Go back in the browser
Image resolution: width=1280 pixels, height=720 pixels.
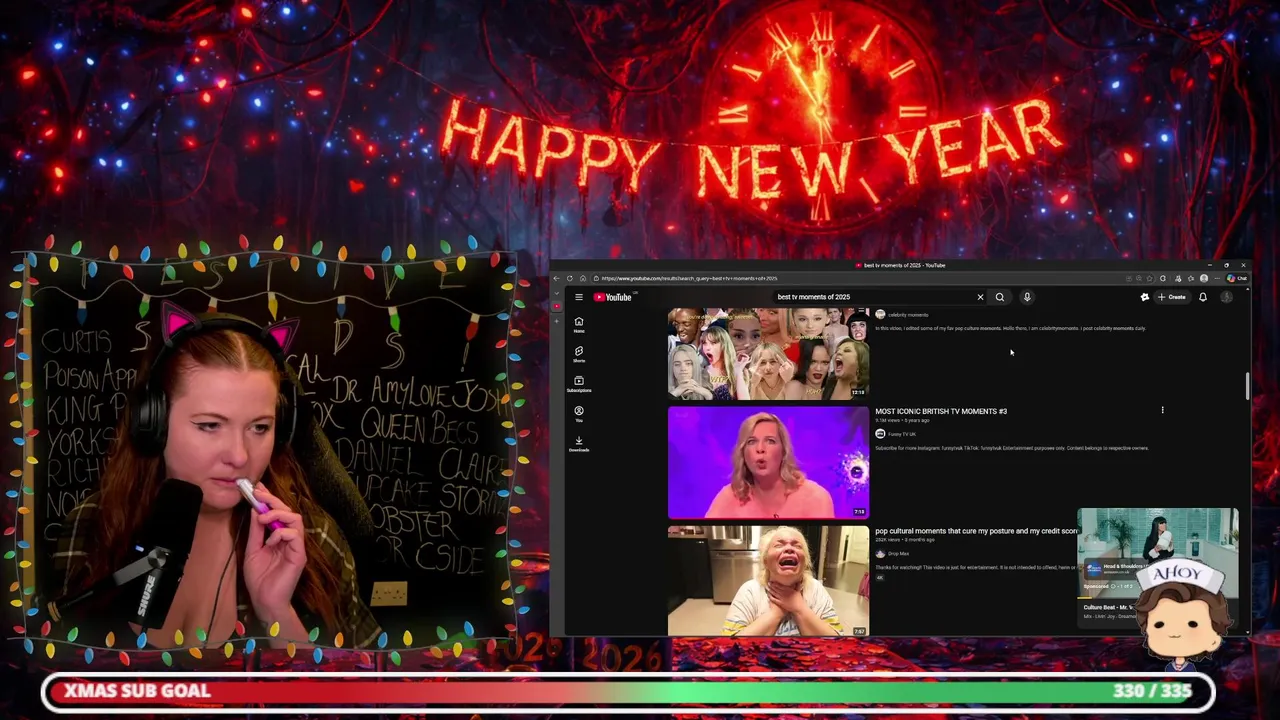tap(556, 278)
